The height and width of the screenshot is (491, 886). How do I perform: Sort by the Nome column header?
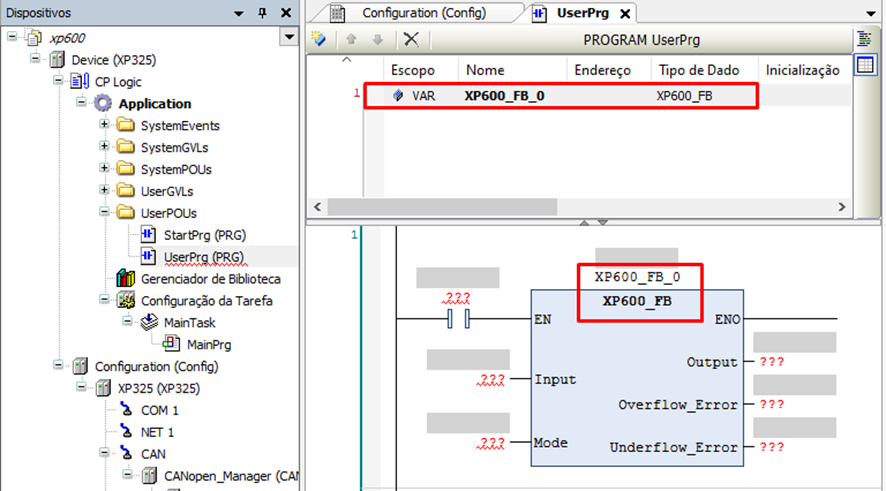485,70
